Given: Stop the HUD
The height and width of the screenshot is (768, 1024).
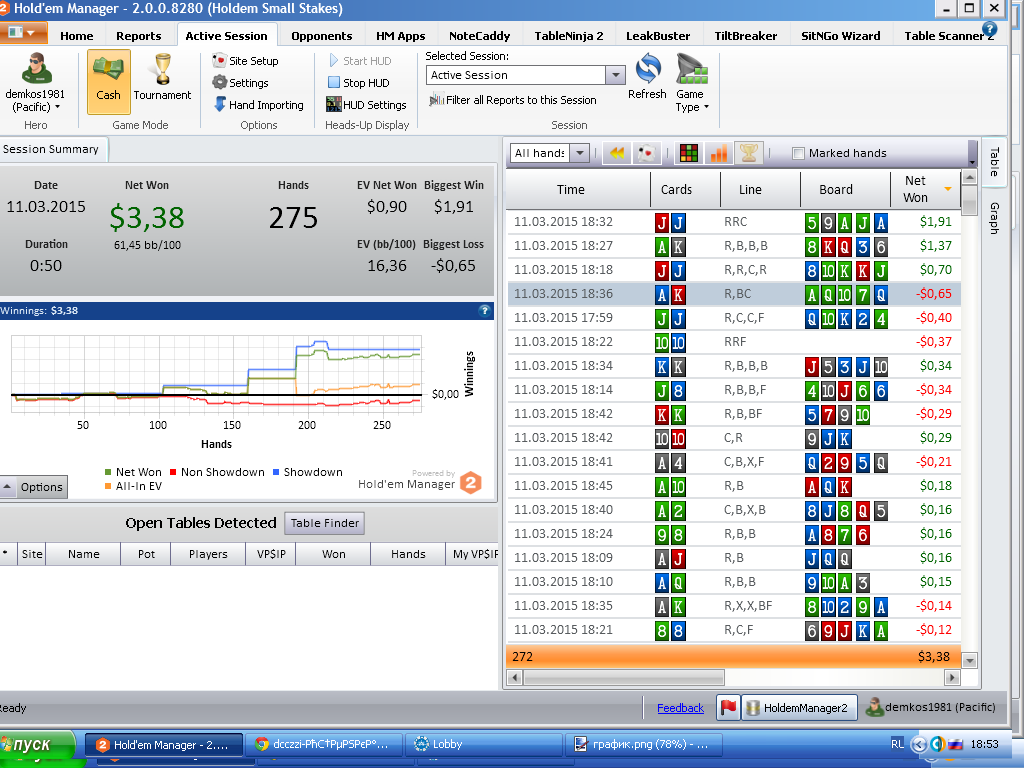Looking at the screenshot, I should [358, 83].
